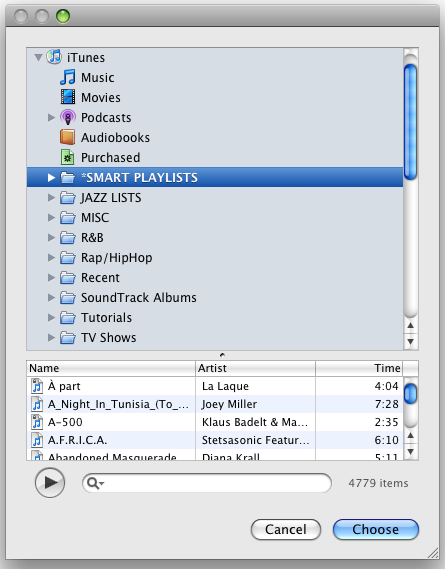The image size is (445, 569).
Task: Expand the *SMART PLAYLISTS folder triangle
Action: click(51, 177)
